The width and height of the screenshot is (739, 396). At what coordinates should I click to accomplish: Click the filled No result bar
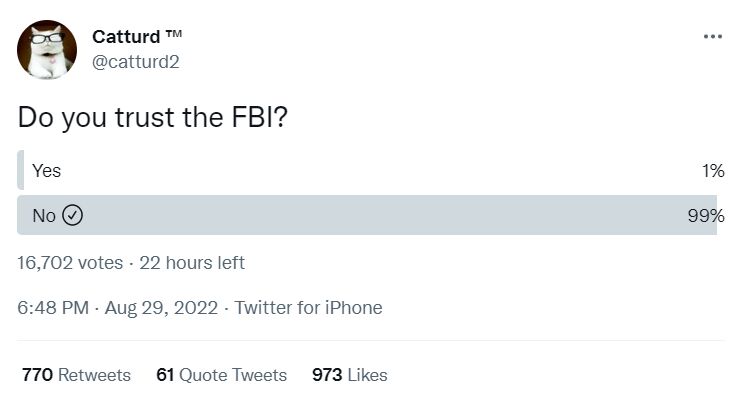coord(367,215)
